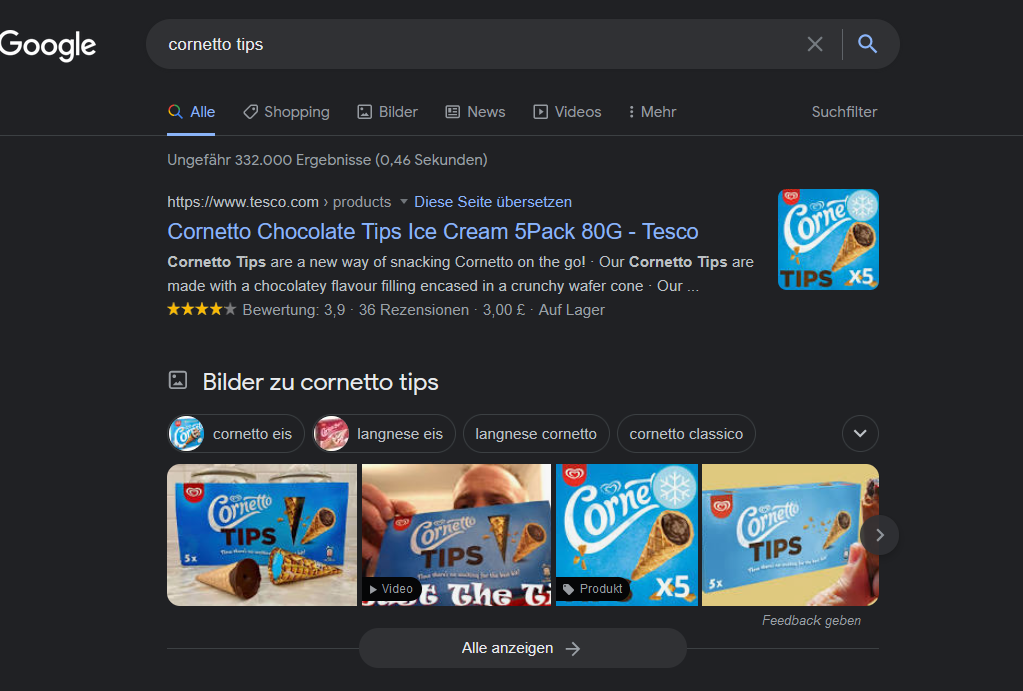
Task: Open the Produkt x5 image thumbnail
Action: point(626,535)
